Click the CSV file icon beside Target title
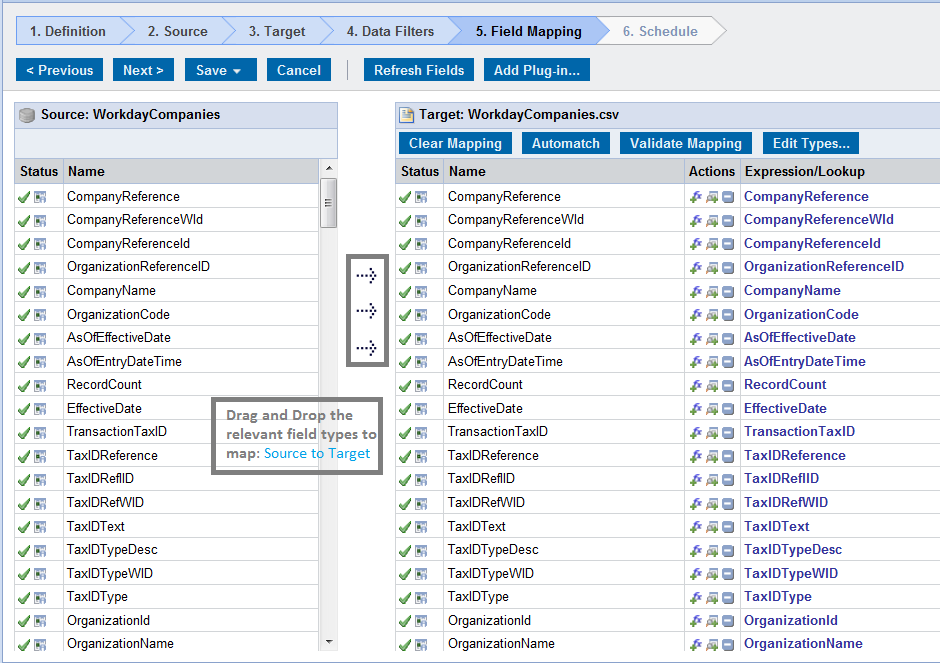The height and width of the screenshot is (663, 940). 407,114
